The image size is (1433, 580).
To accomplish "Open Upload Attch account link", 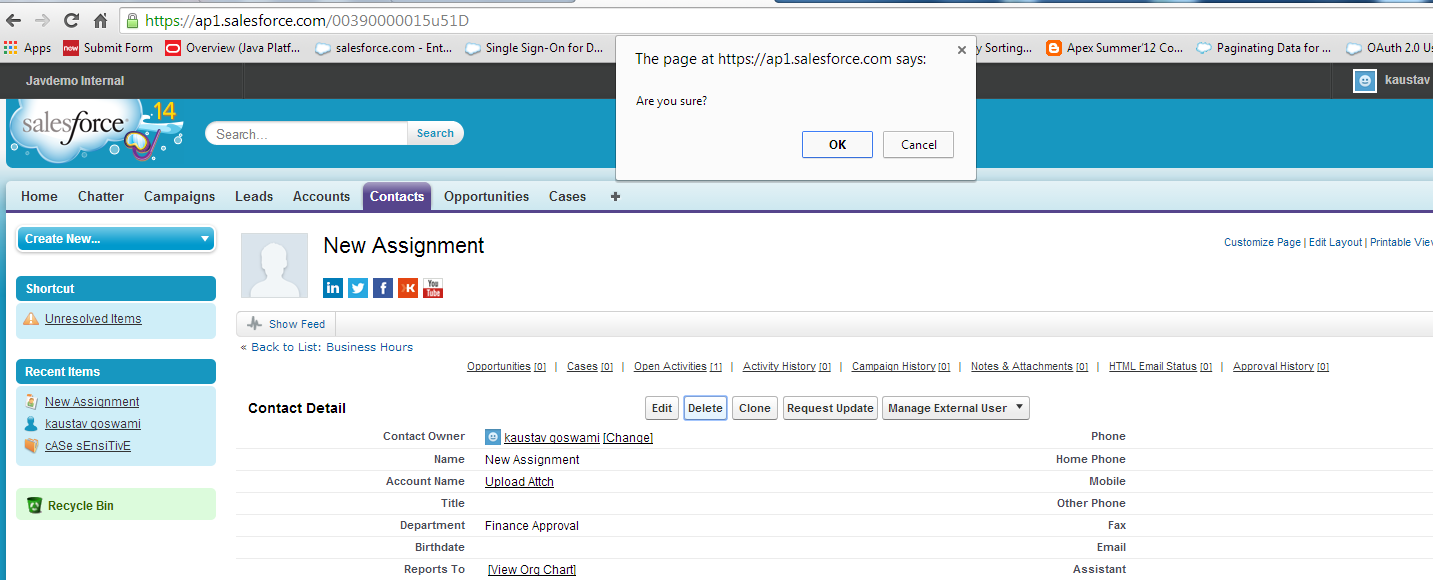I will click(x=519, y=482).
